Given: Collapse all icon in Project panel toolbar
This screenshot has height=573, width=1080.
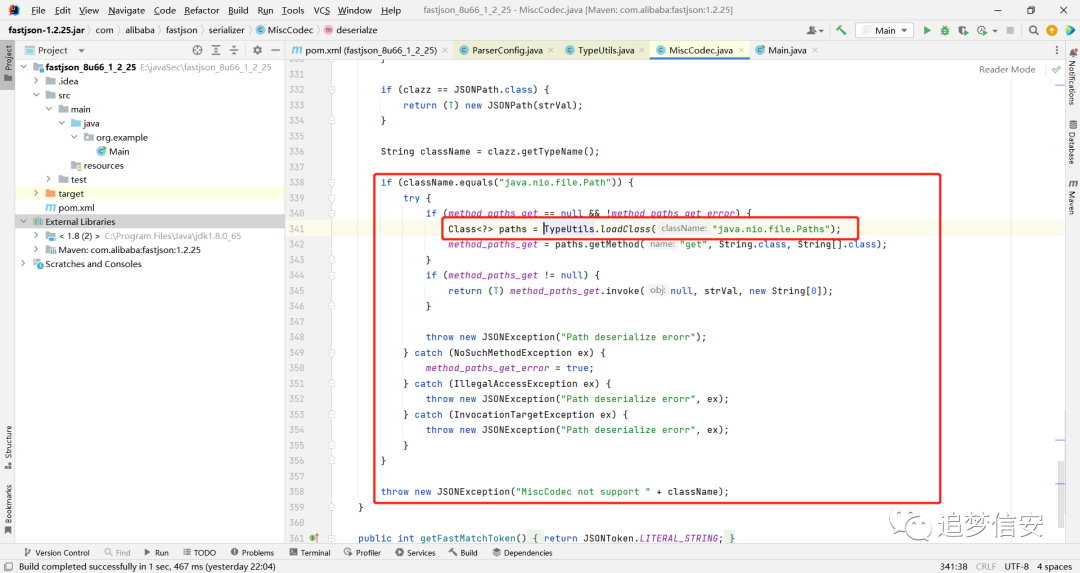Looking at the screenshot, I should (x=234, y=50).
